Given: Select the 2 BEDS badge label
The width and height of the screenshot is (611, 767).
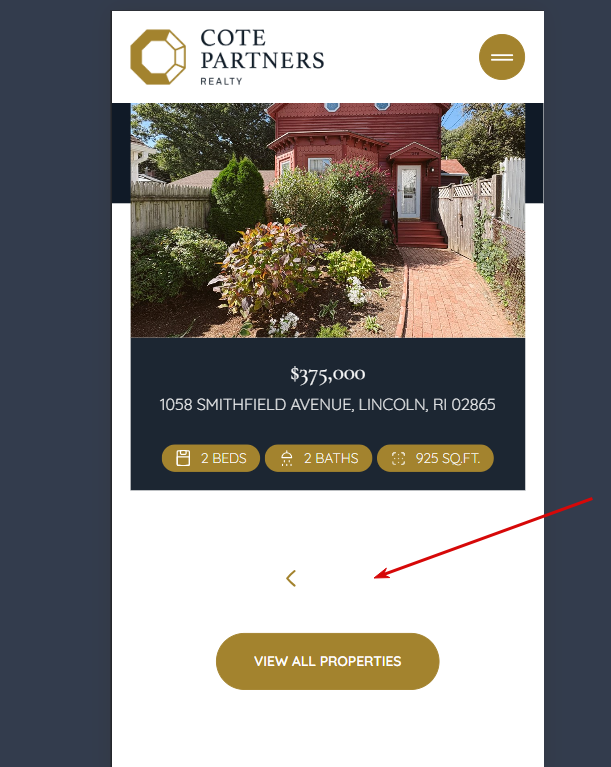Looking at the screenshot, I should 224,458.
